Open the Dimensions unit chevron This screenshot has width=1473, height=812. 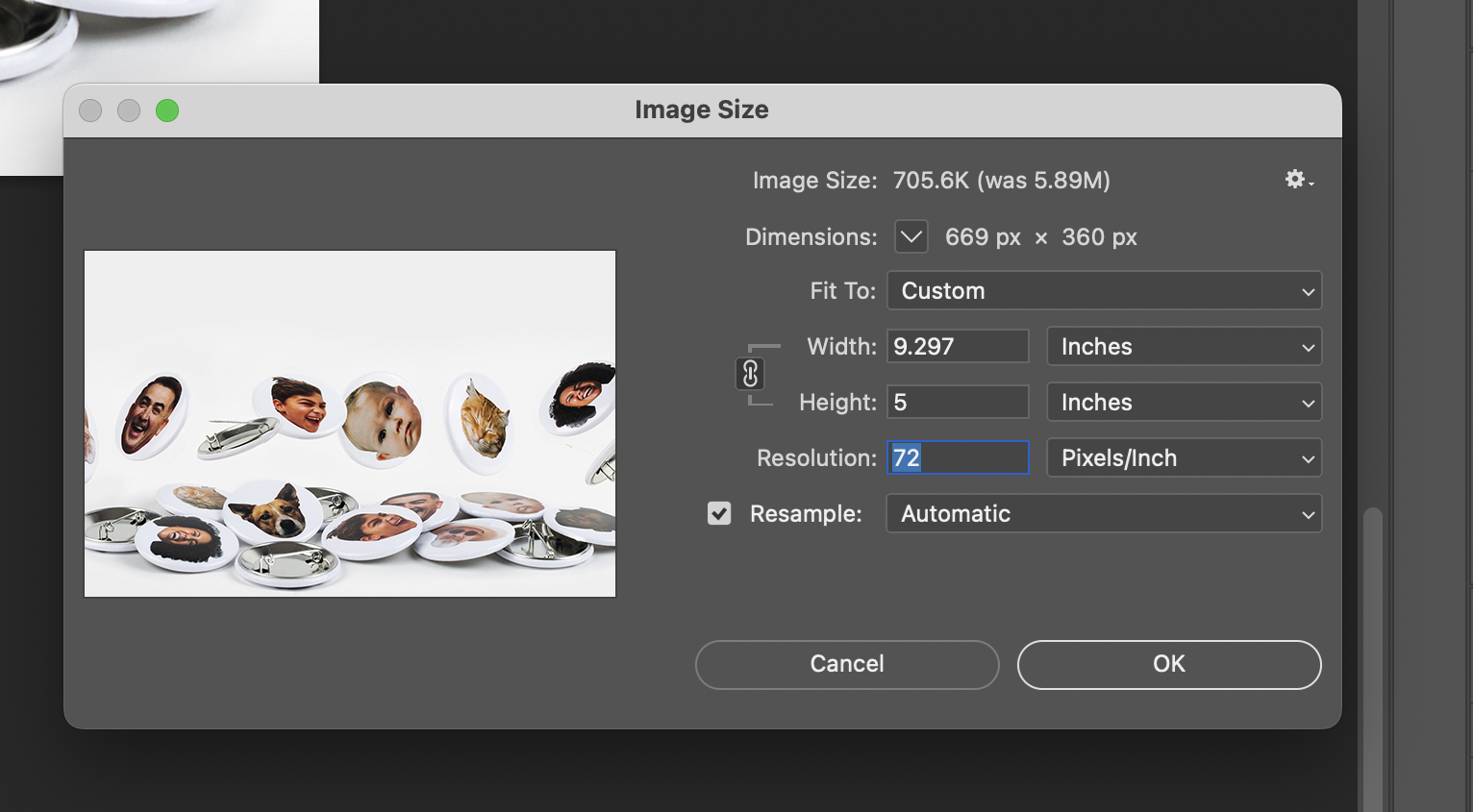click(x=911, y=236)
